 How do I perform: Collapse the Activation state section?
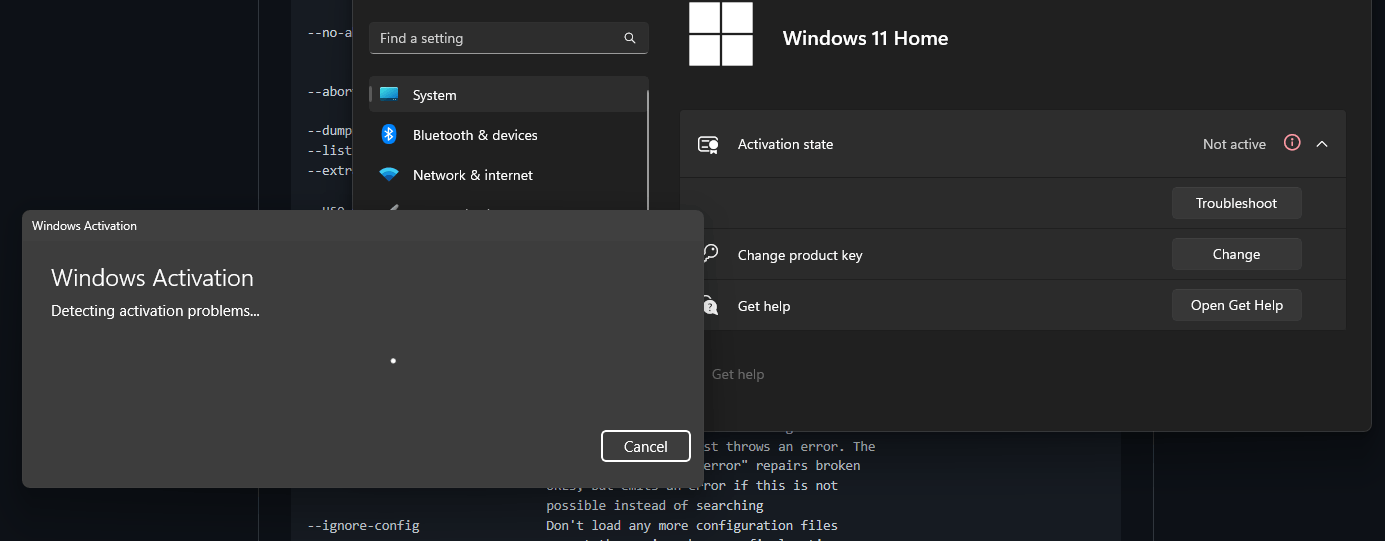pos(1322,144)
